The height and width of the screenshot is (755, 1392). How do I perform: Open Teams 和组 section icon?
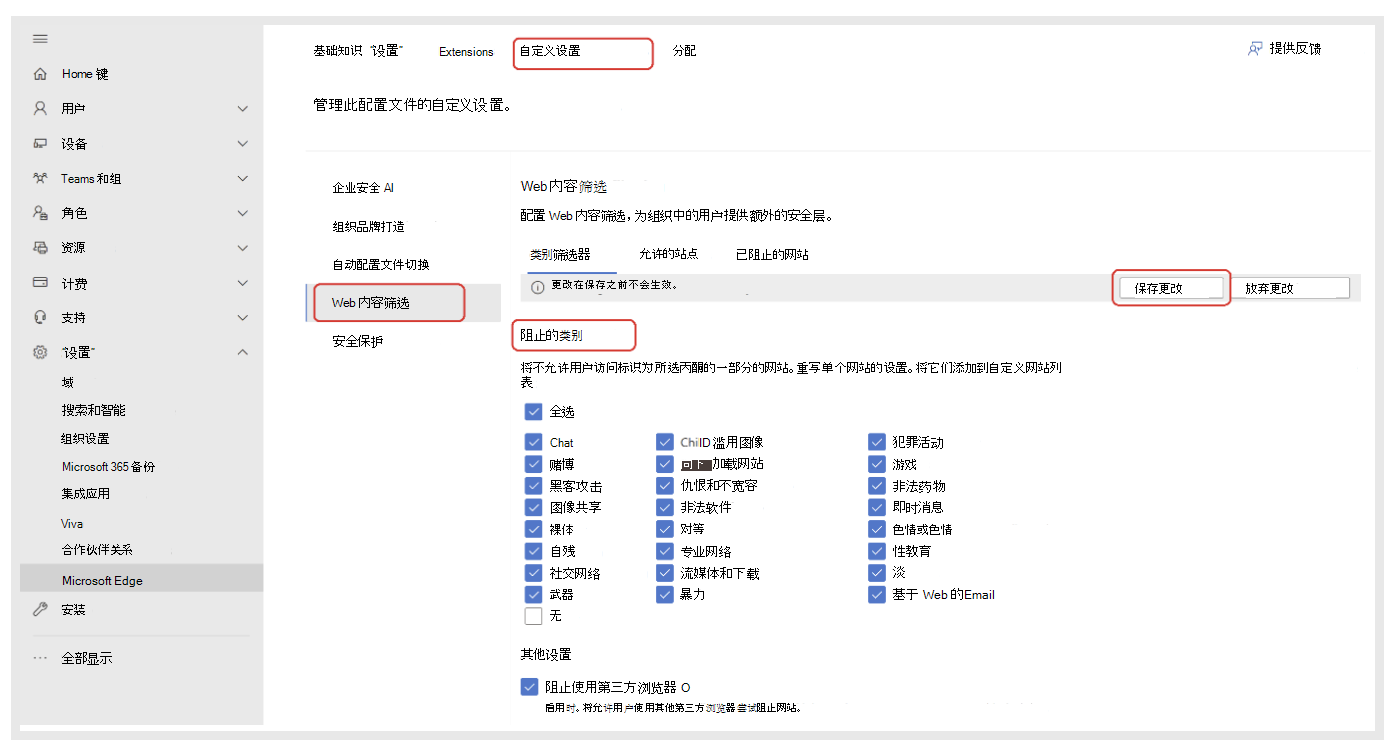coord(40,178)
